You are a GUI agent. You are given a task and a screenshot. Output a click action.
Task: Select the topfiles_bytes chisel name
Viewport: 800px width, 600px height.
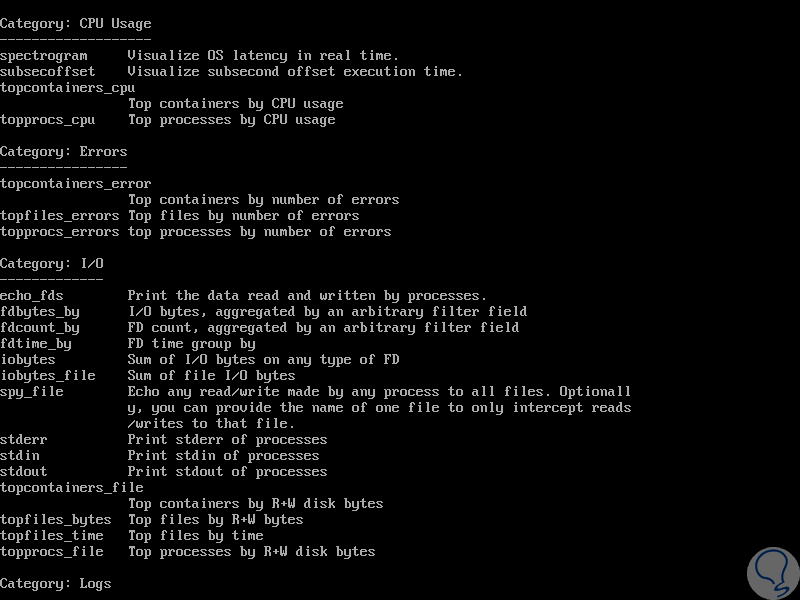click(x=56, y=520)
